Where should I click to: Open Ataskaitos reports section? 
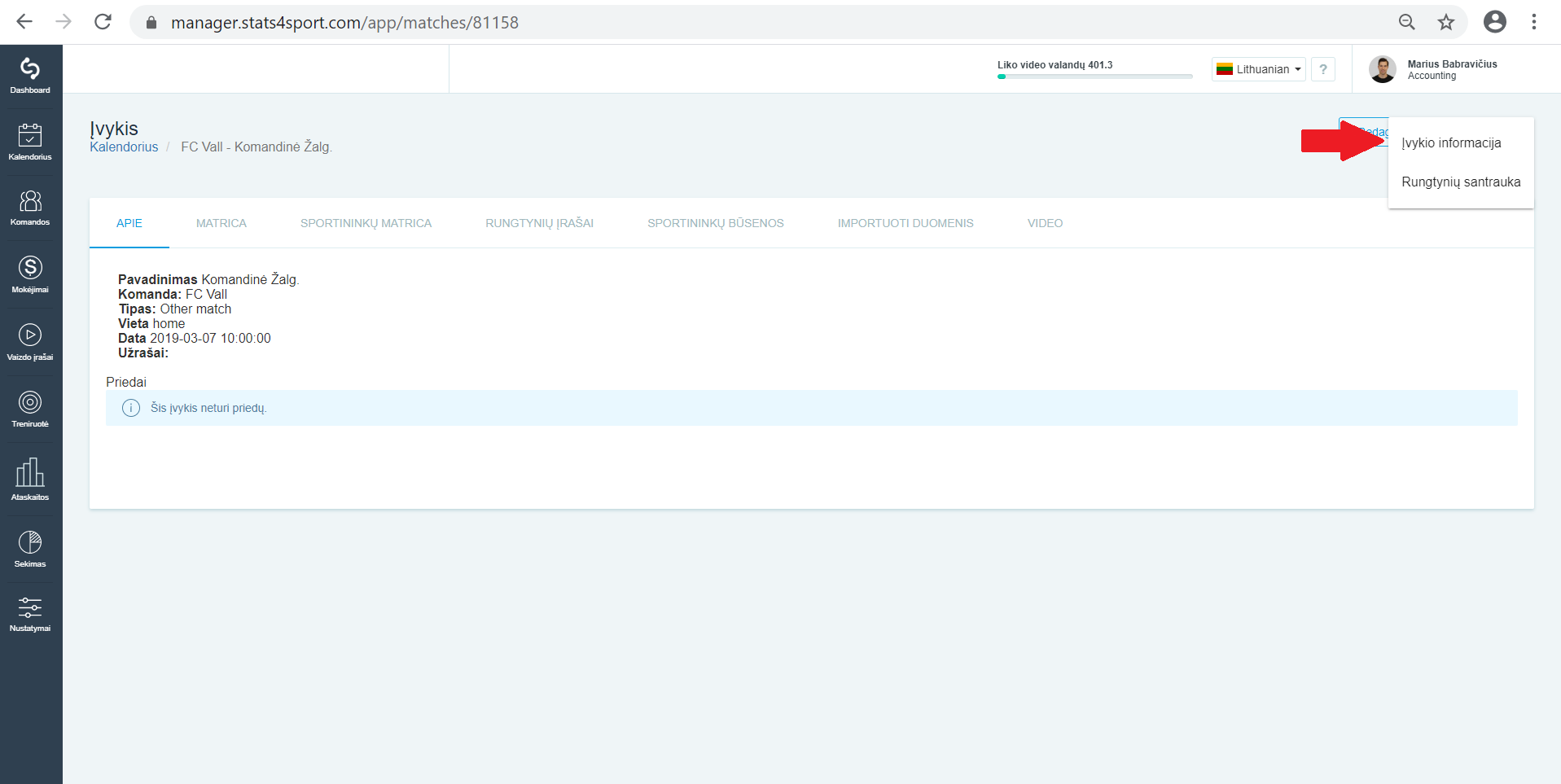(30, 479)
